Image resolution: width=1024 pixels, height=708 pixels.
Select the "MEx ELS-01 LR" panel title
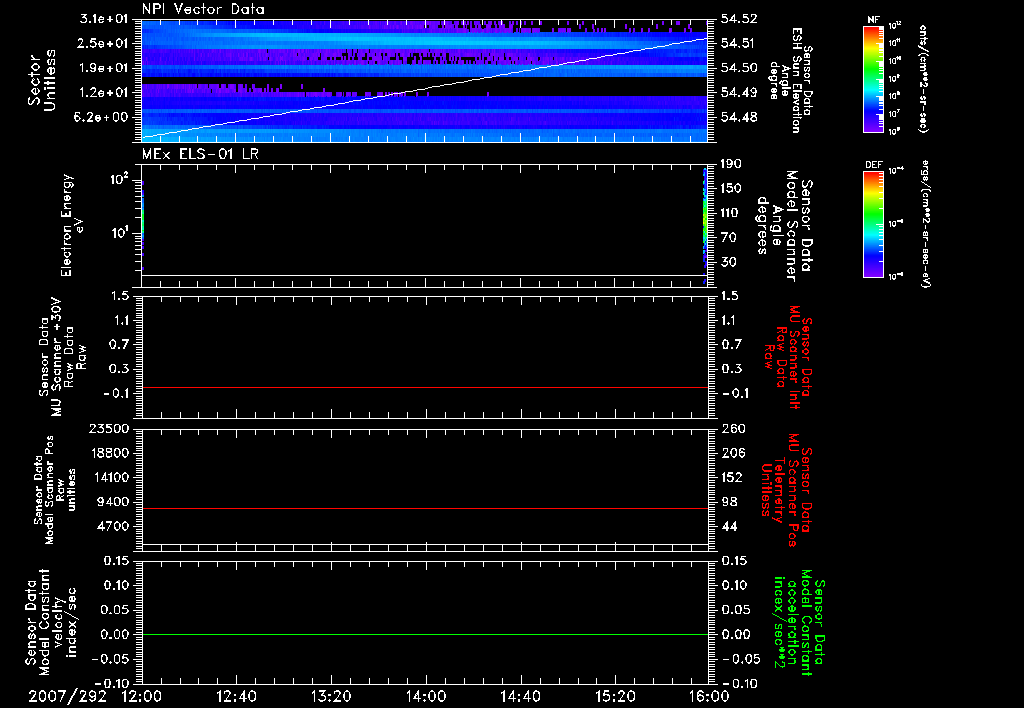pyautogui.click(x=200, y=154)
